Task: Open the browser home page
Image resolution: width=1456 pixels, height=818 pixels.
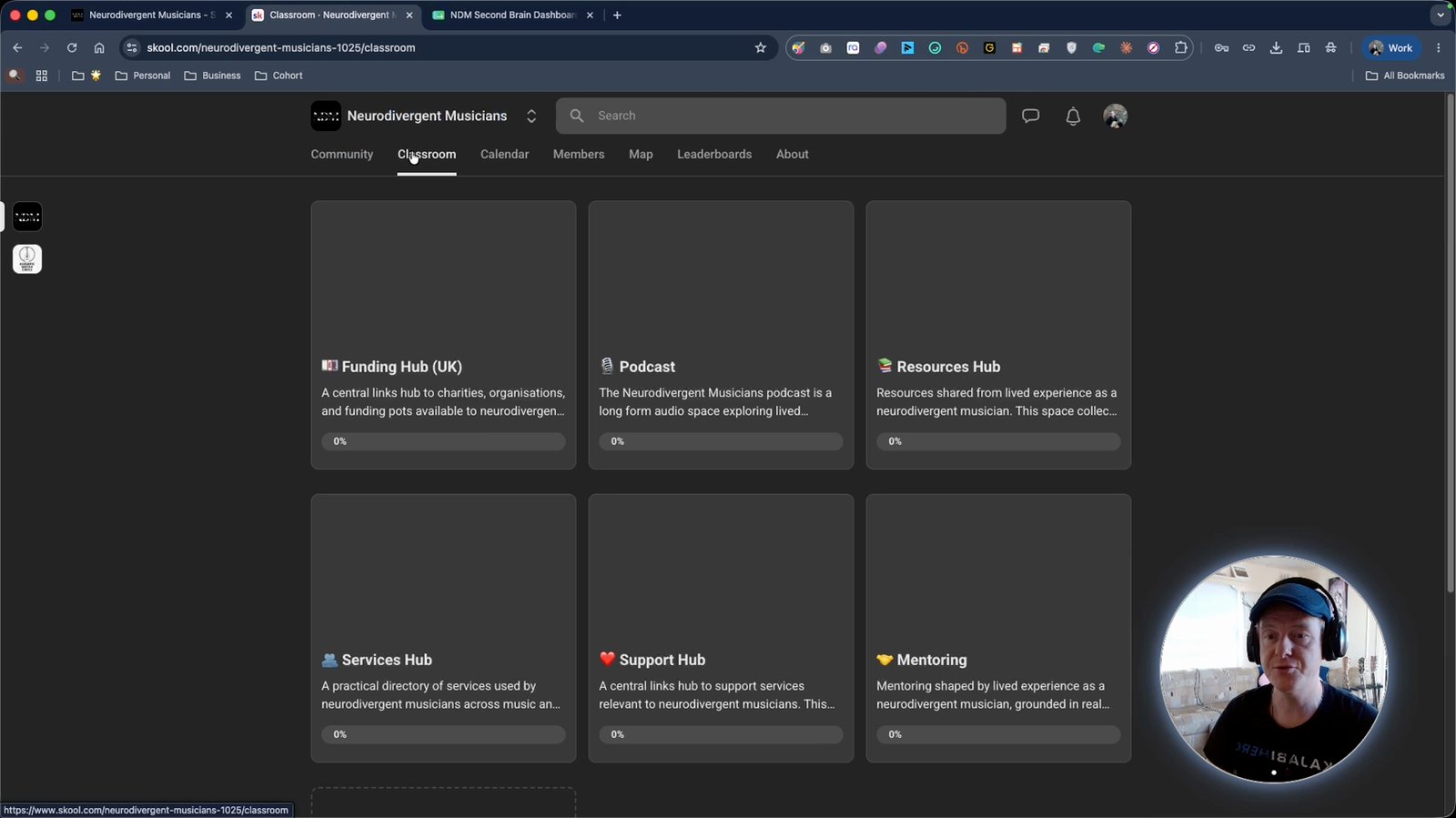Action: (x=99, y=48)
